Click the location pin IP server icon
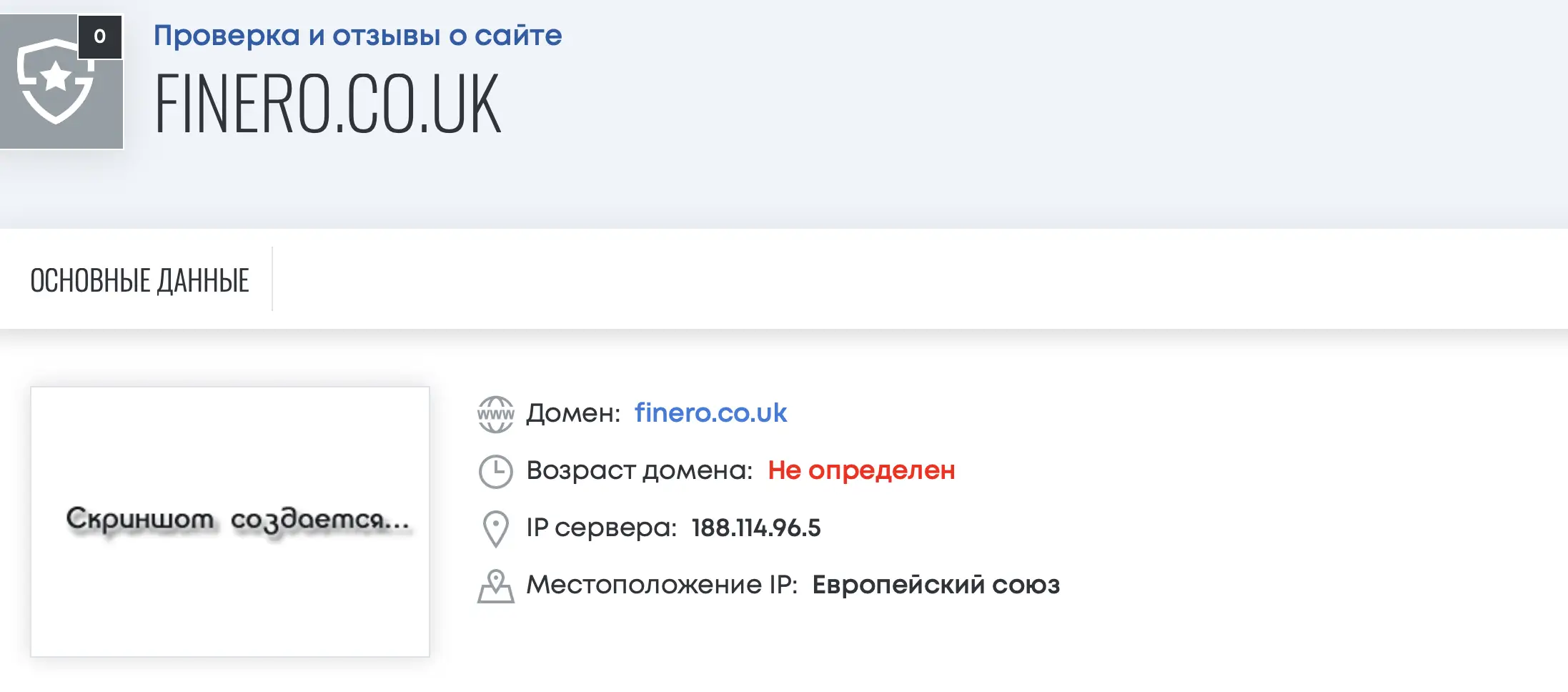The image size is (1568, 692). 496,529
